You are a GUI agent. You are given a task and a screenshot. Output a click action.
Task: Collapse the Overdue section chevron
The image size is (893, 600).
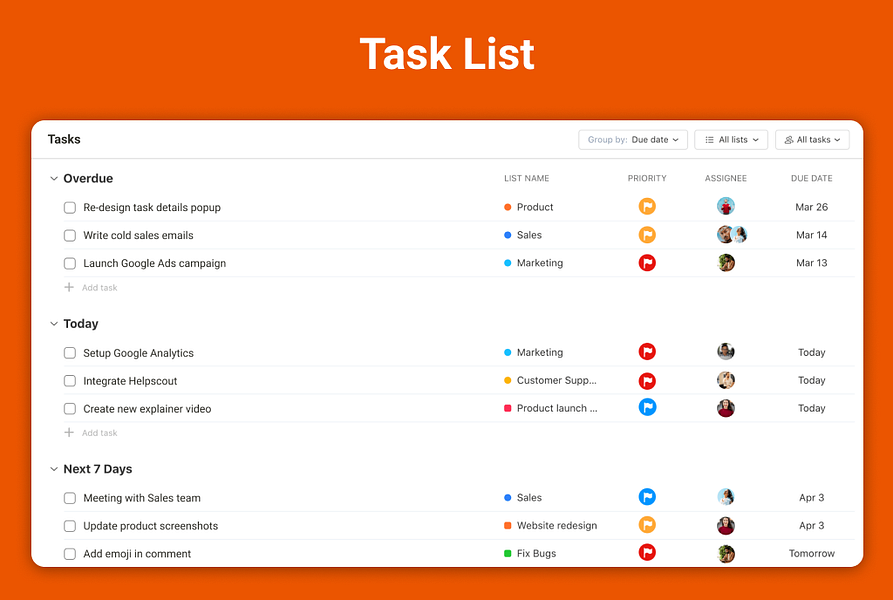coord(54,178)
